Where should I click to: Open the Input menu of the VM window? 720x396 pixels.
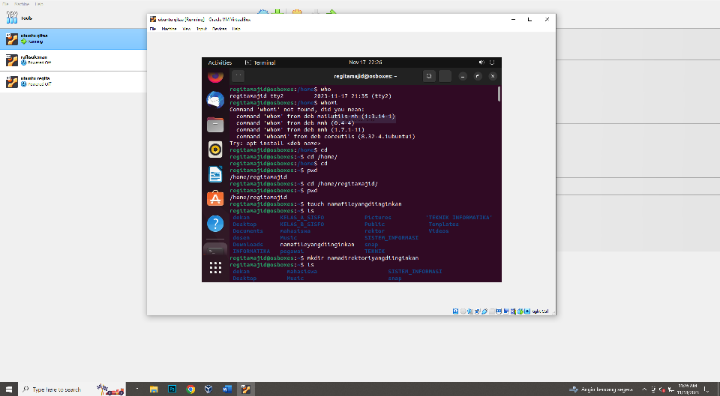(x=202, y=28)
